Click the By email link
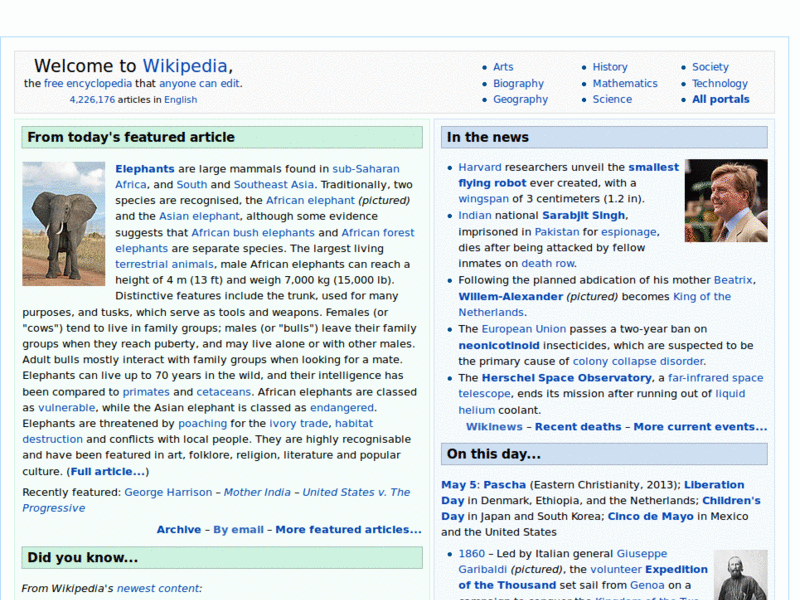The image size is (800, 600). point(238,530)
